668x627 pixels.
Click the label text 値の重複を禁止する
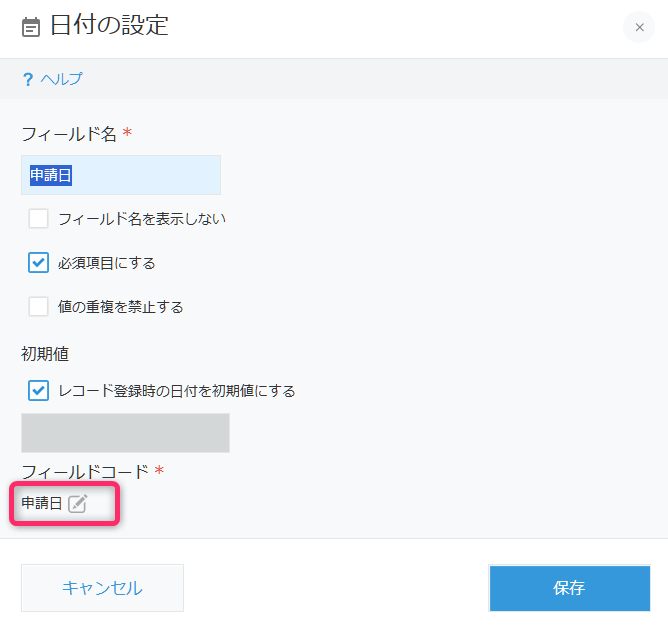(x=121, y=307)
